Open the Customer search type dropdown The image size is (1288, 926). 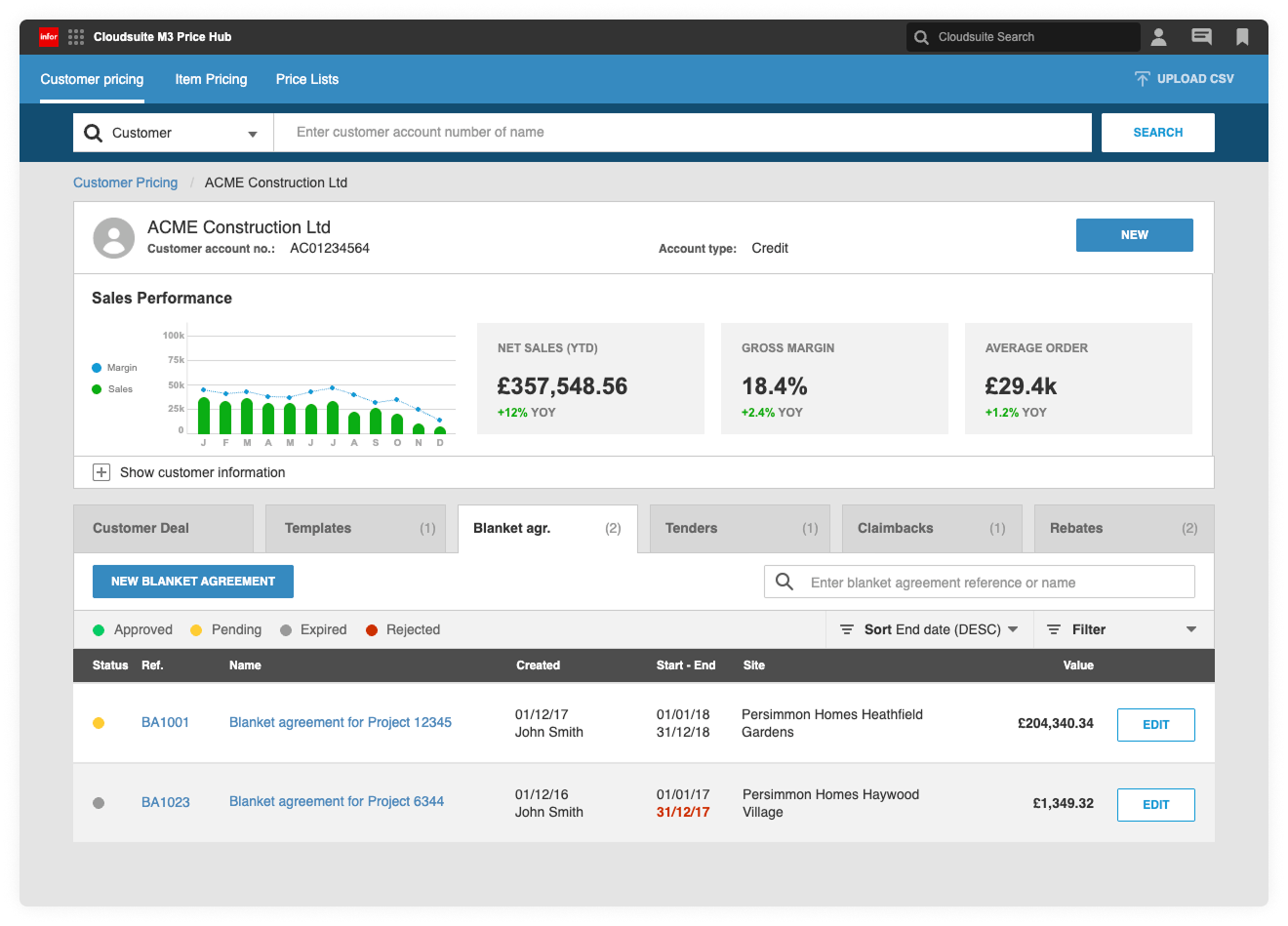tap(173, 133)
